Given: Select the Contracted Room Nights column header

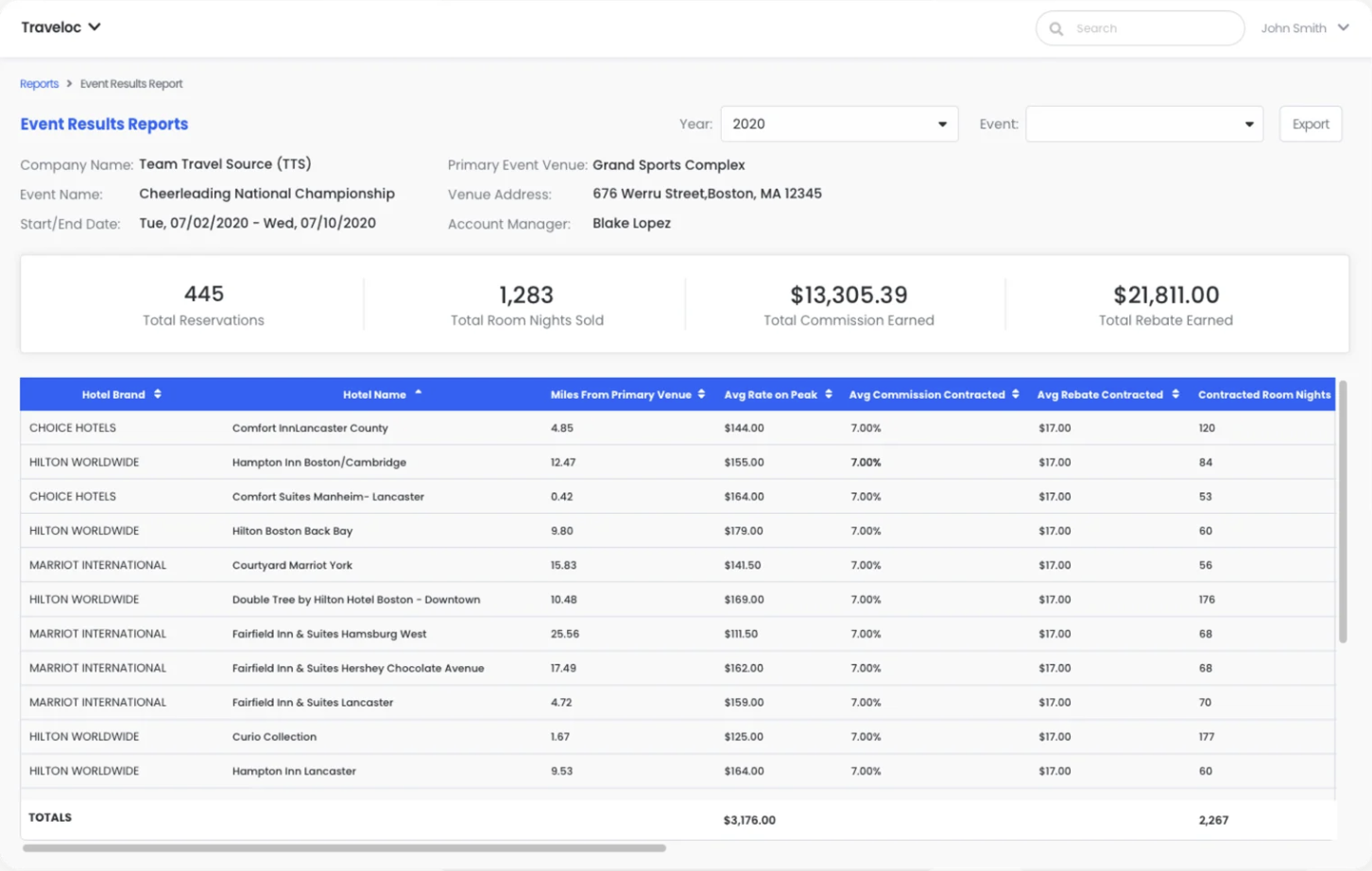Looking at the screenshot, I should point(1263,394).
